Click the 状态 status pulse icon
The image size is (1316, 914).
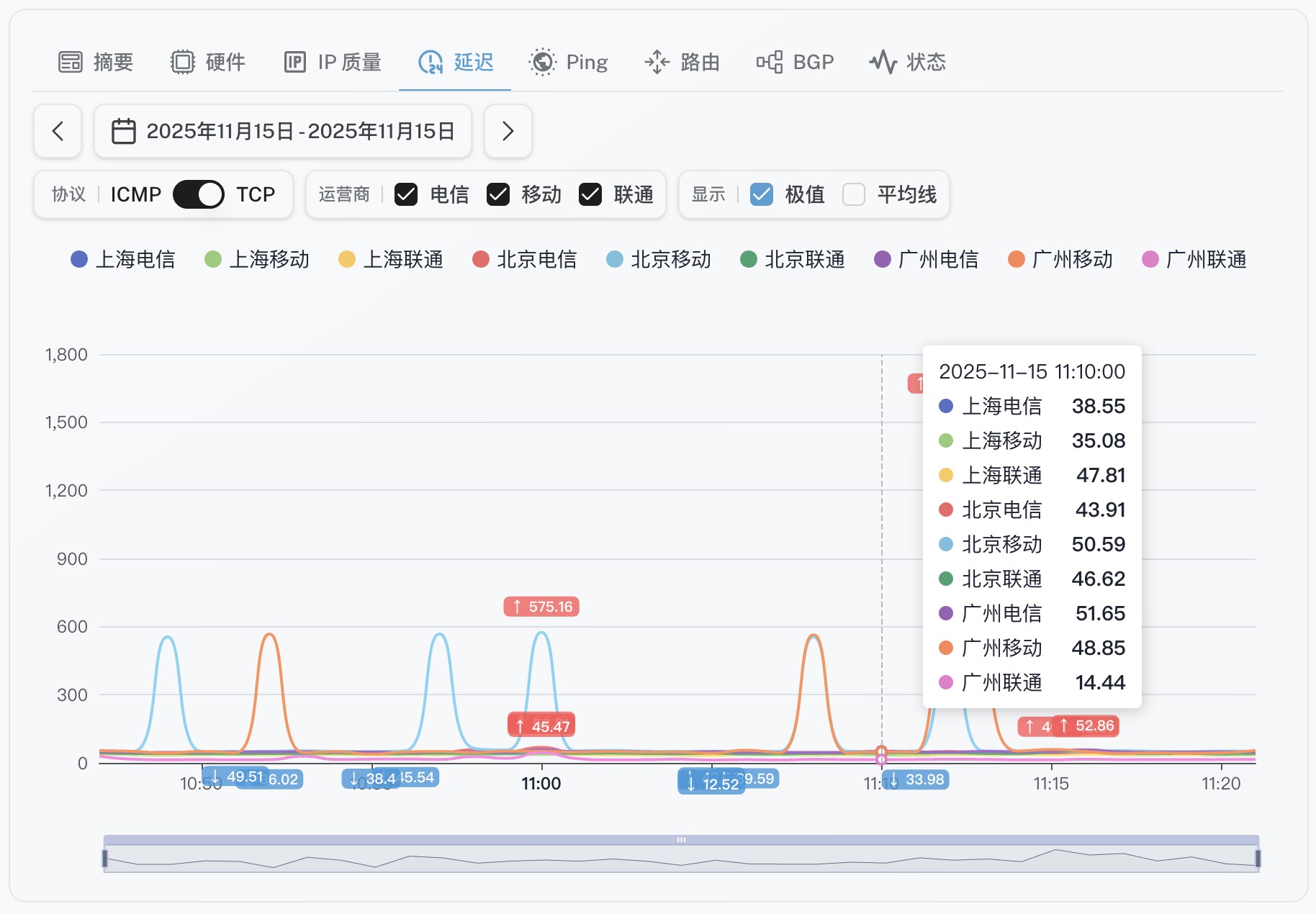(x=883, y=63)
